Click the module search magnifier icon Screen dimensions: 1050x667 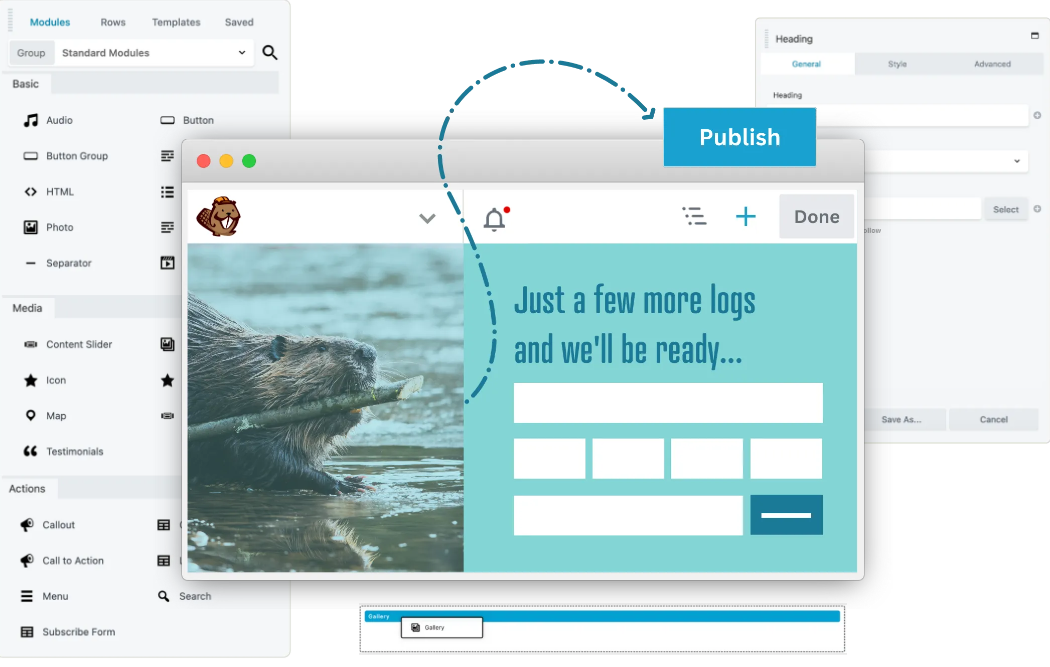(270, 52)
